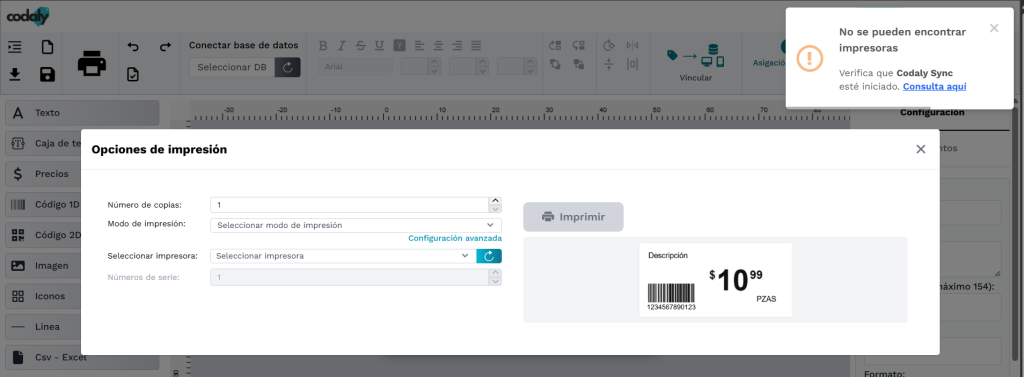
Task: Click the download arrow icon
Action: click(14, 74)
